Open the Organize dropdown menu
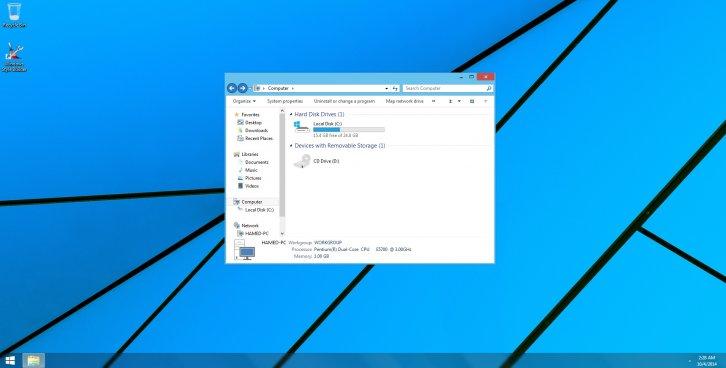 pos(244,101)
